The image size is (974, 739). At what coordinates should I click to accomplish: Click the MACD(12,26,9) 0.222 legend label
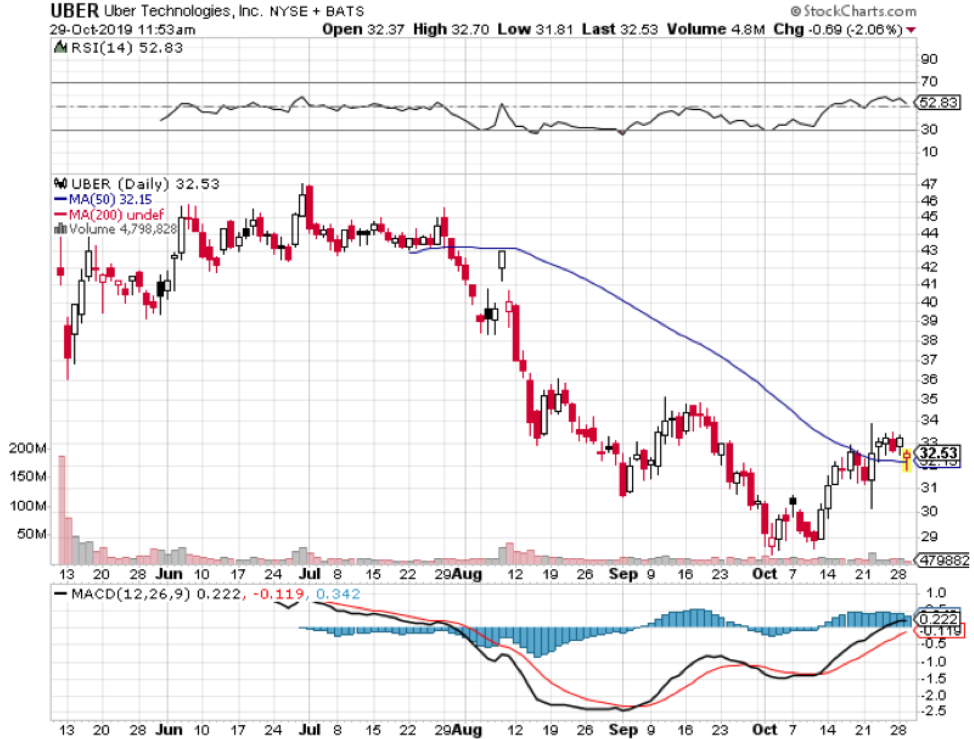[155, 594]
